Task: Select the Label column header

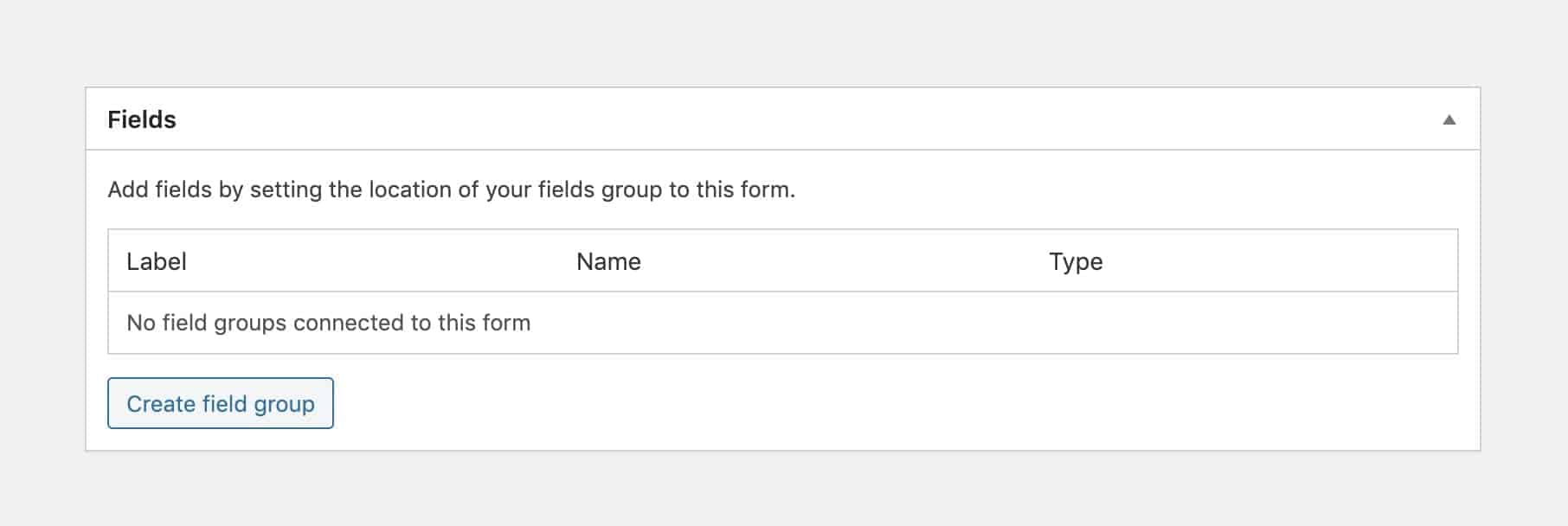Action: click(157, 261)
